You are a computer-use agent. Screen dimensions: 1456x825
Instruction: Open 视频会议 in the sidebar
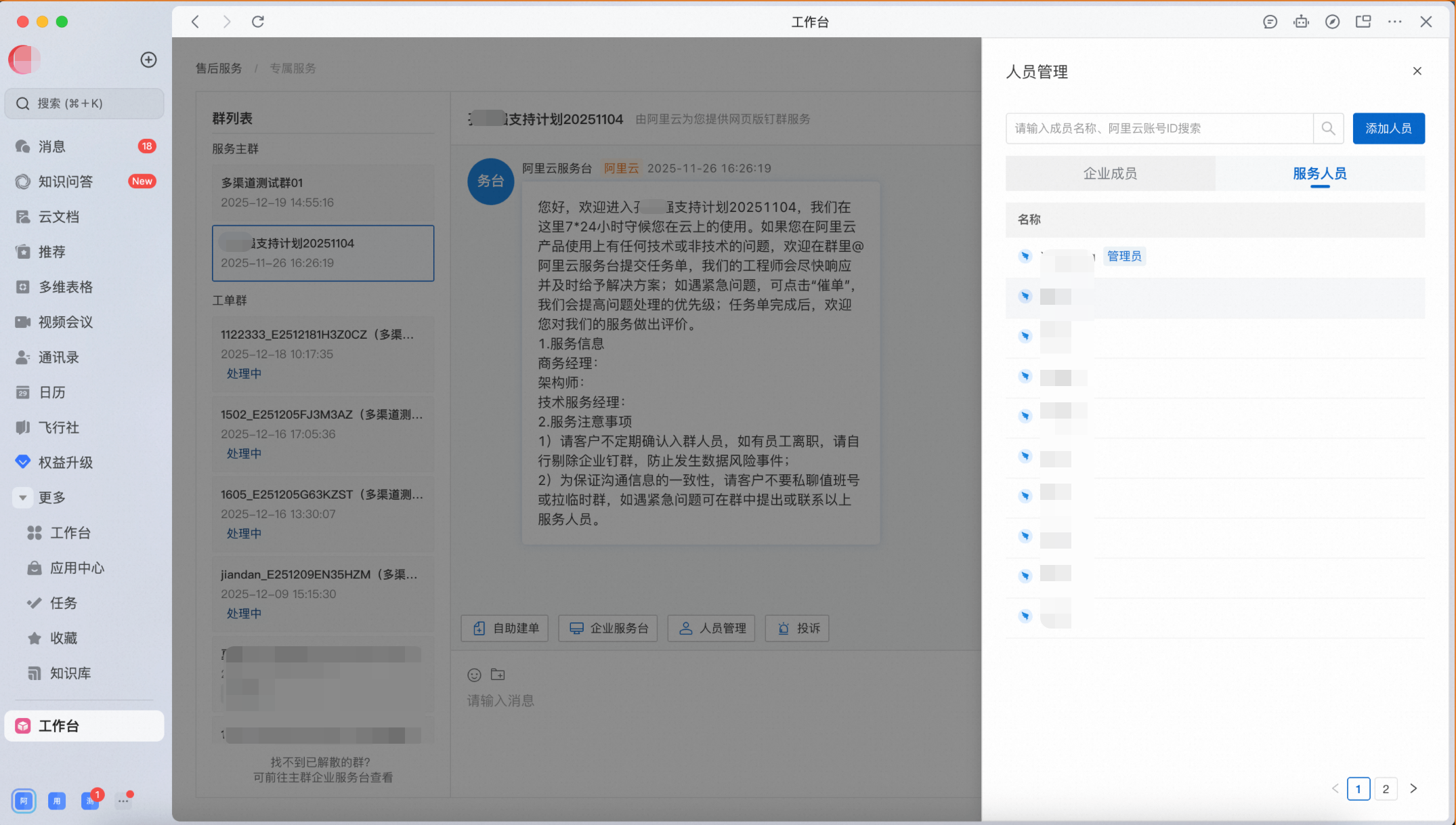coord(65,322)
